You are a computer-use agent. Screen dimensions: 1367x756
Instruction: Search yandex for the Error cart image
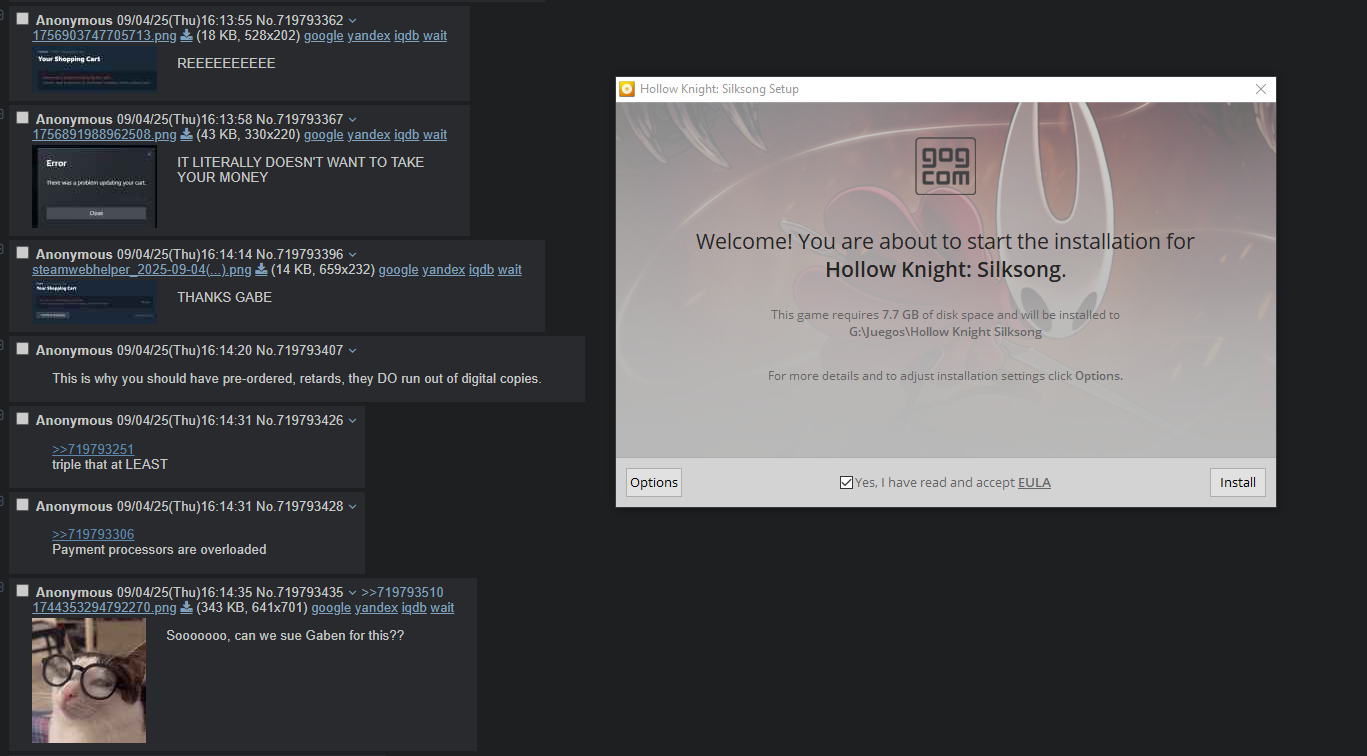pyautogui.click(x=369, y=135)
